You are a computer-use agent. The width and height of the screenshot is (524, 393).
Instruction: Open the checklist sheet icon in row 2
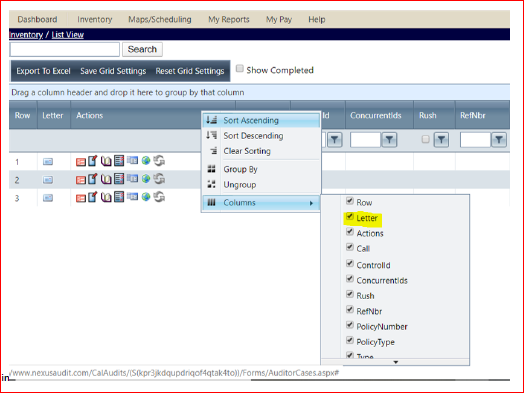119,179
